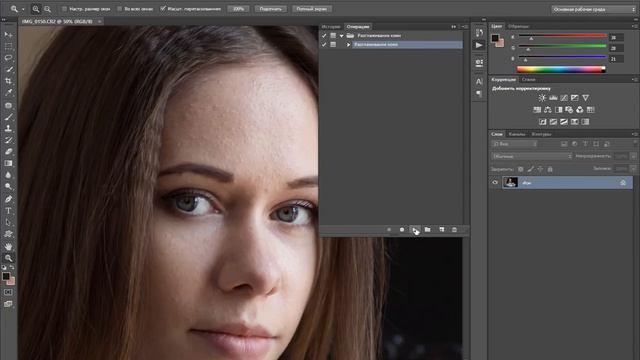Click the Подогнать fit screen button
Viewport: 640px width, 360px height.
(x=270, y=9)
